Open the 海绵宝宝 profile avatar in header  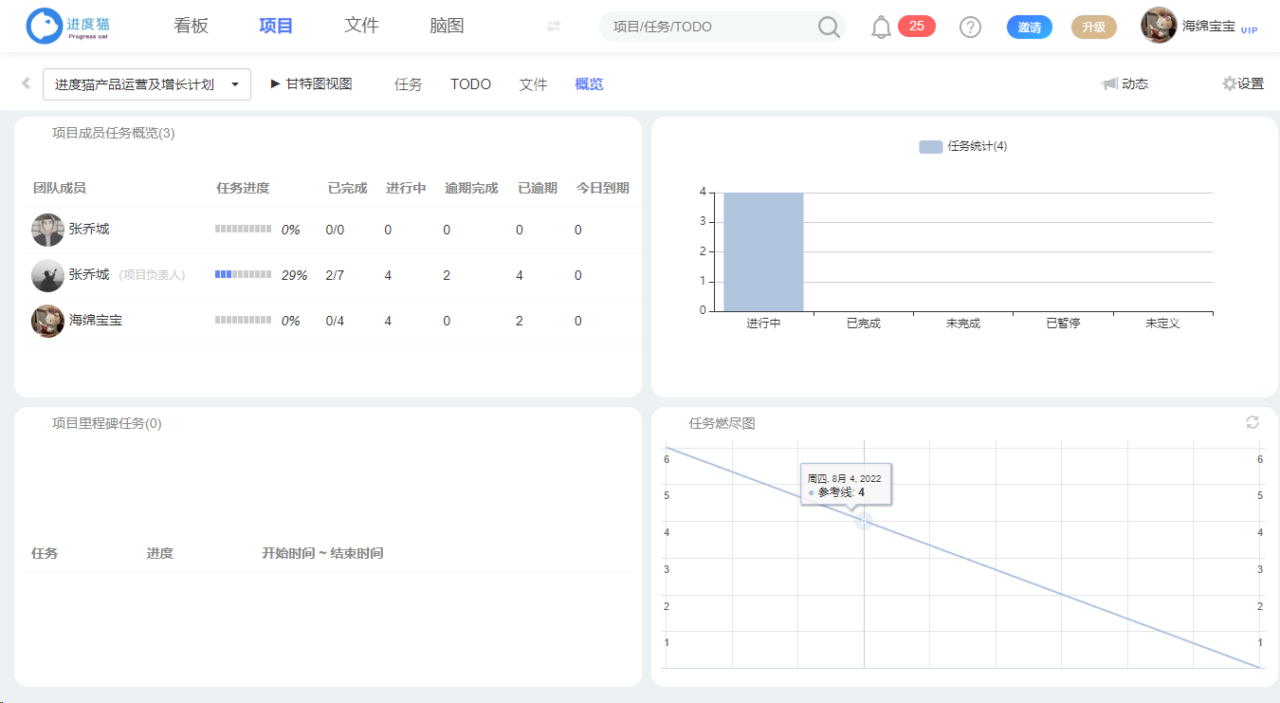1158,26
